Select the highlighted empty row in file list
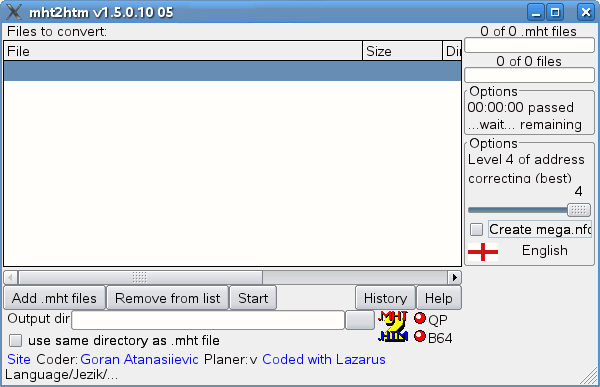This screenshot has height=387, width=600. pyautogui.click(x=232, y=71)
